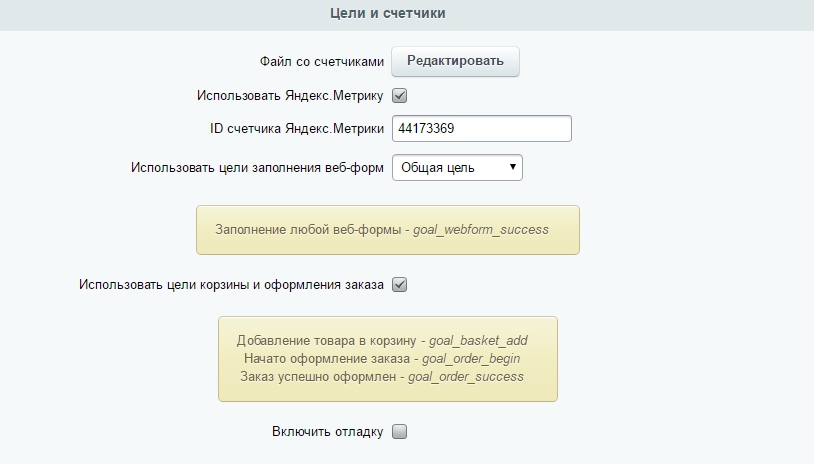The height and width of the screenshot is (464, 814).
Task: Click the arrow of the web-form goals combo box
Action: [512, 167]
